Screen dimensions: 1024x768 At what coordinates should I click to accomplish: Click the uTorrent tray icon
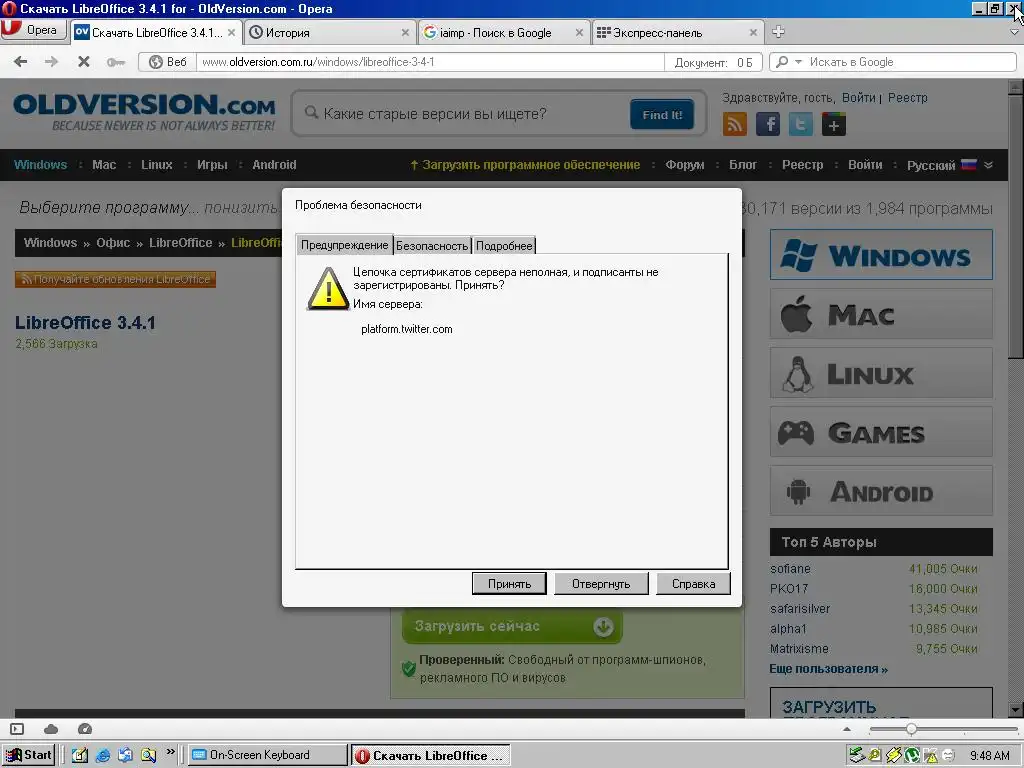[911, 756]
